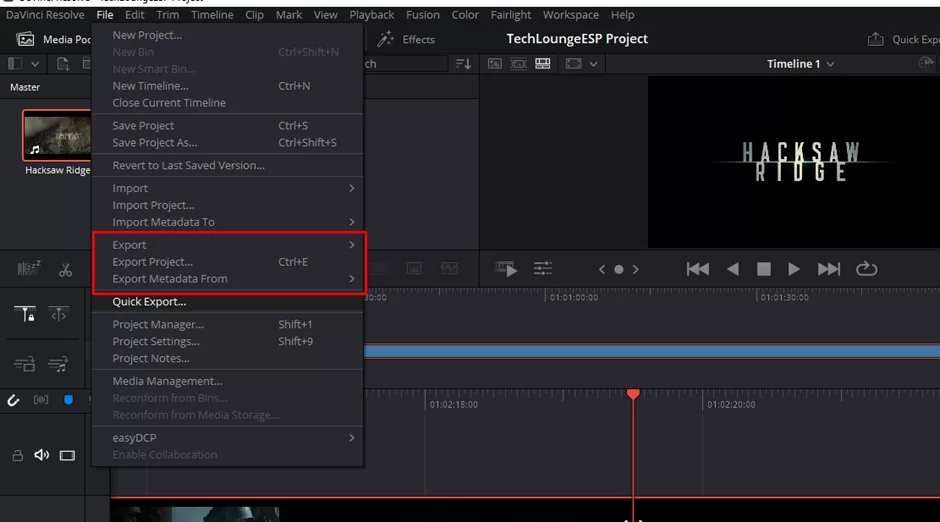Select the Hacksaw Ridge clip thumbnail
This screenshot has height=522, width=940.
click(57, 135)
